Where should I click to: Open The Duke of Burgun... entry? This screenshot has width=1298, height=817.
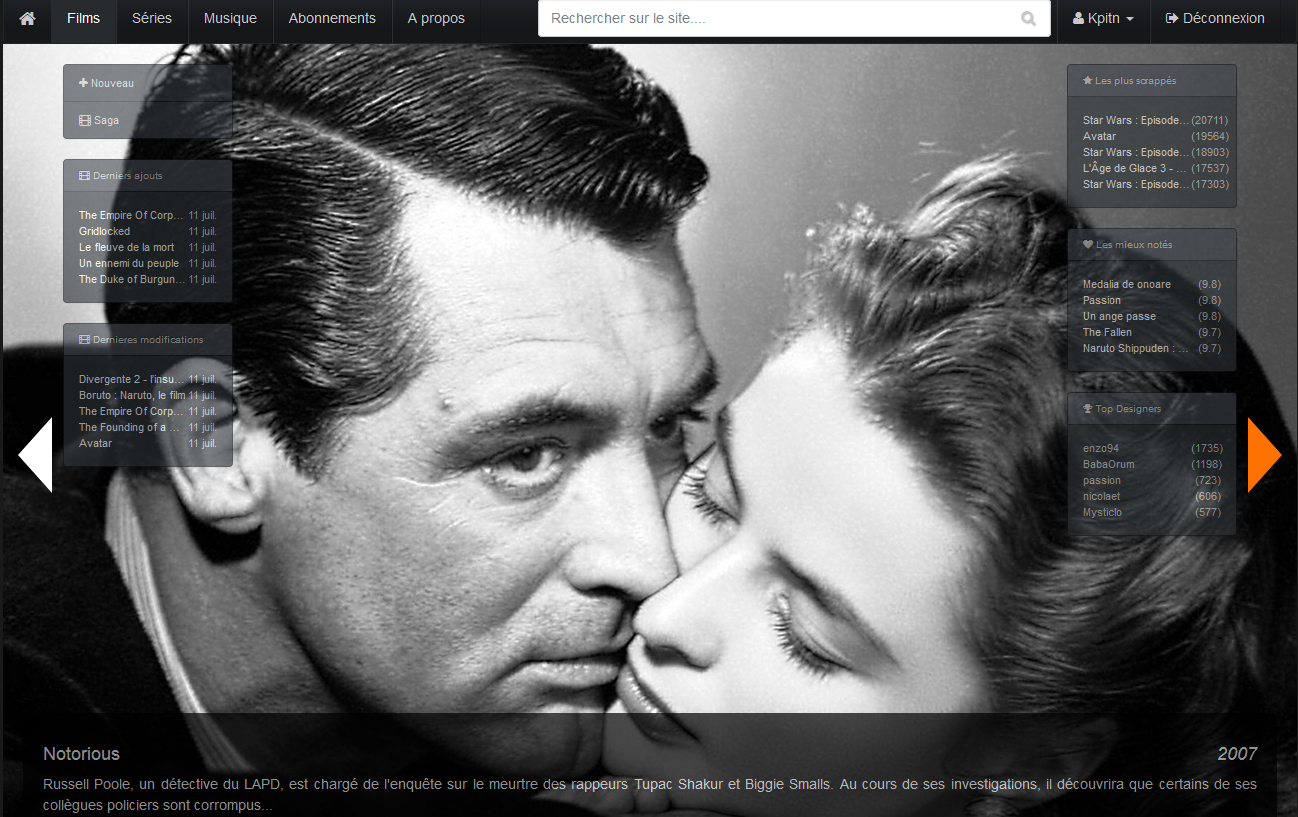pyautogui.click(x=132, y=279)
